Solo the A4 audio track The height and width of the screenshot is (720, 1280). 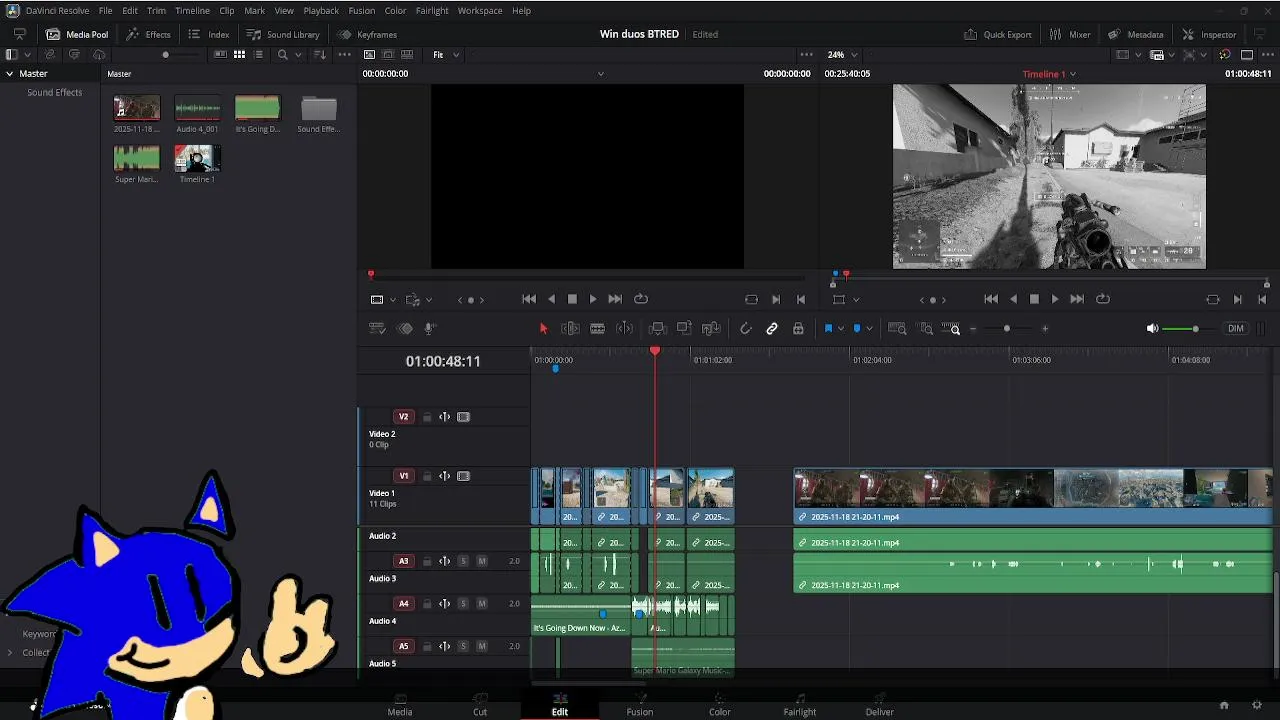click(x=463, y=604)
